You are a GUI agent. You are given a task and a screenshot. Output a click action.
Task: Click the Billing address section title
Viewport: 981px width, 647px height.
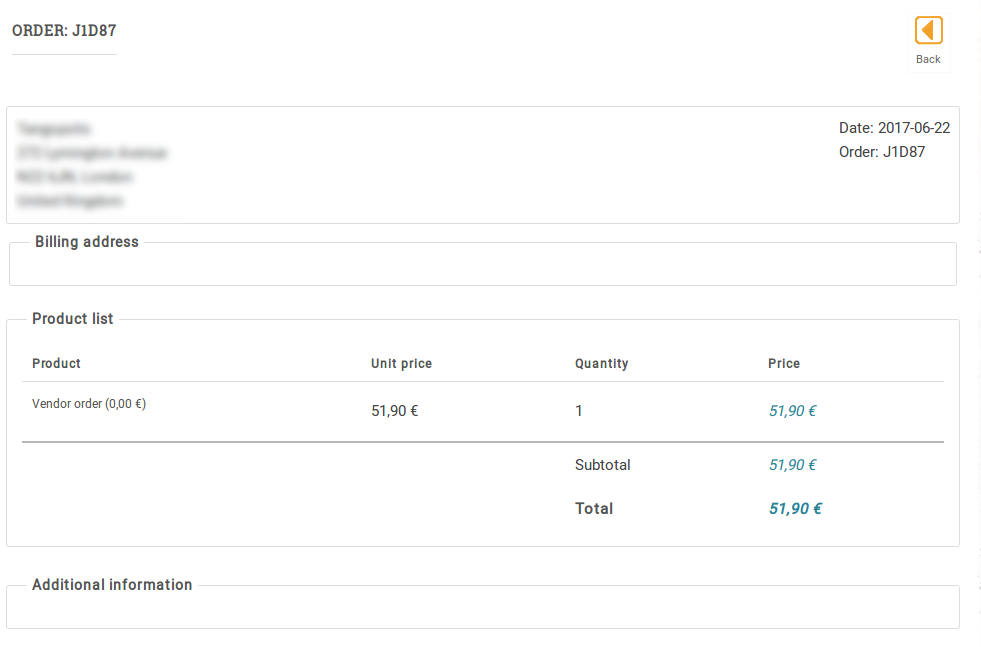pyautogui.click(x=87, y=242)
